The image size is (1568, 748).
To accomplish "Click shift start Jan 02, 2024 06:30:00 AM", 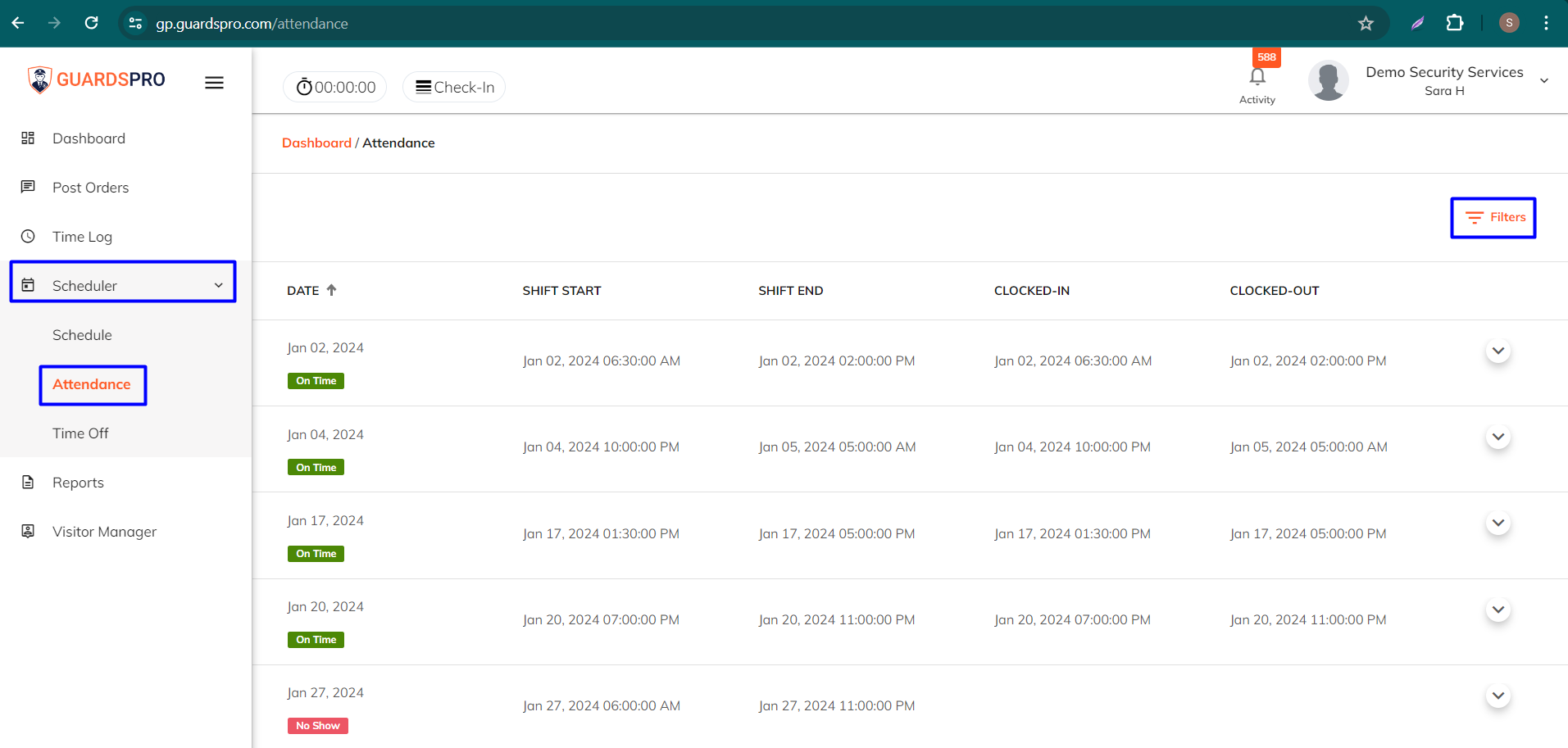I will coord(602,360).
